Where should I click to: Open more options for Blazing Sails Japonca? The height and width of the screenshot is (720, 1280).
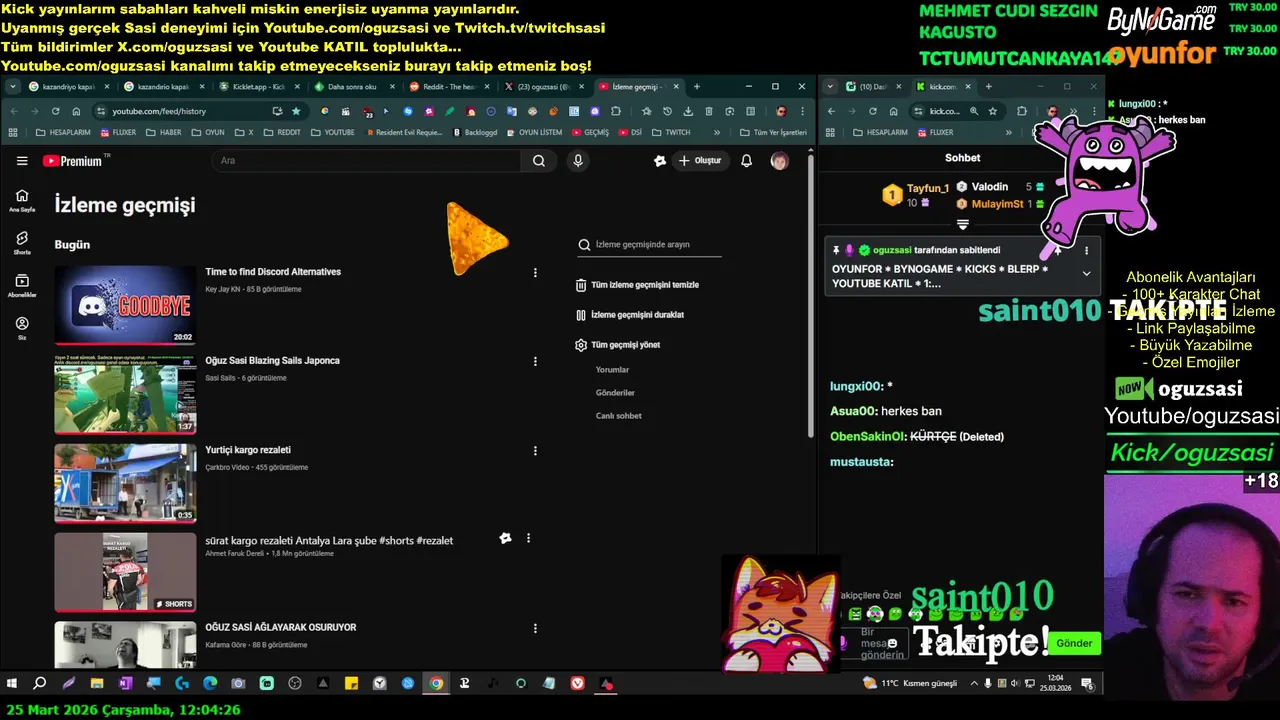coord(535,361)
